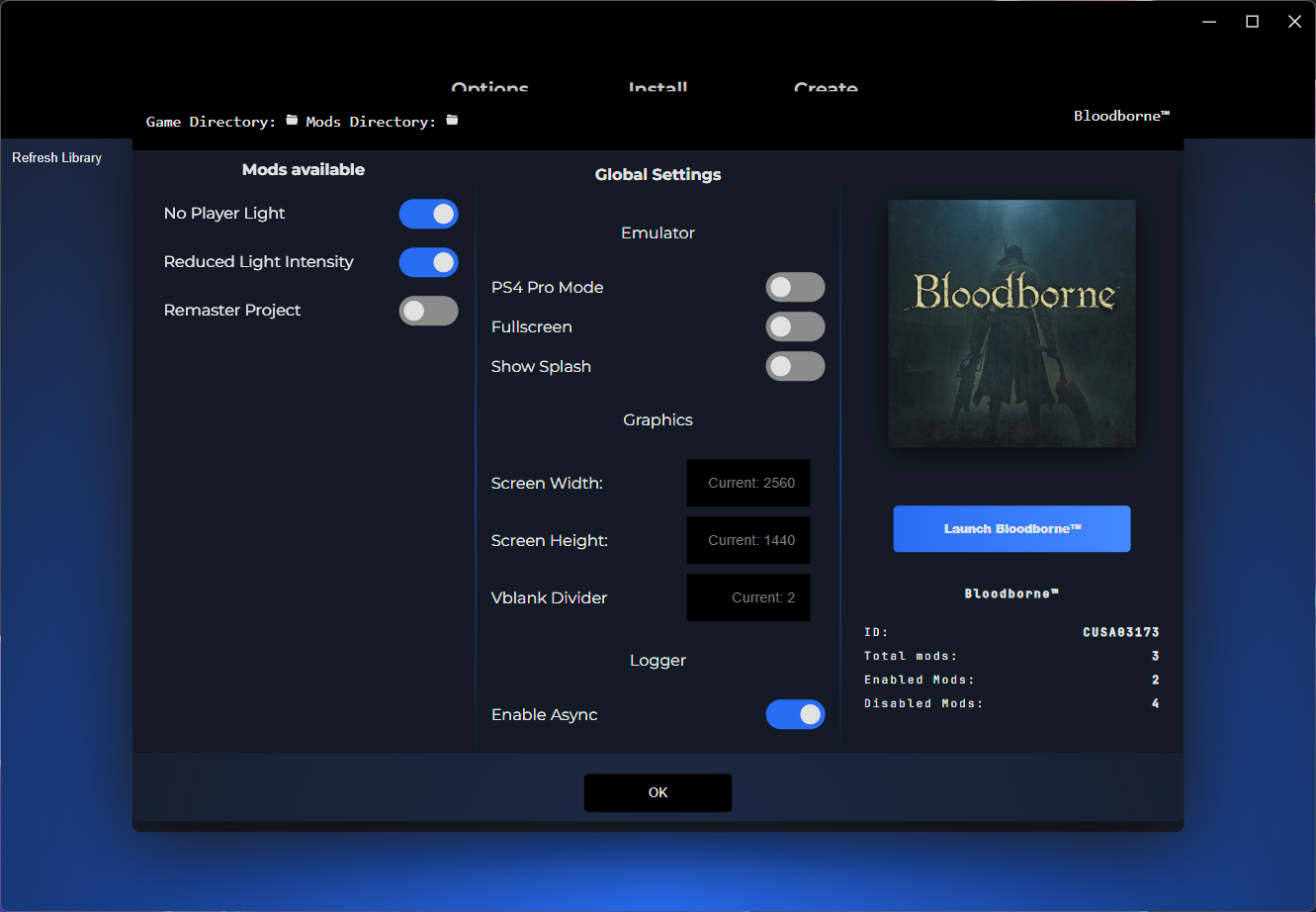Image resolution: width=1316 pixels, height=912 pixels.
Task: Toggle the Fullscreen switch on
Action: 795,326
